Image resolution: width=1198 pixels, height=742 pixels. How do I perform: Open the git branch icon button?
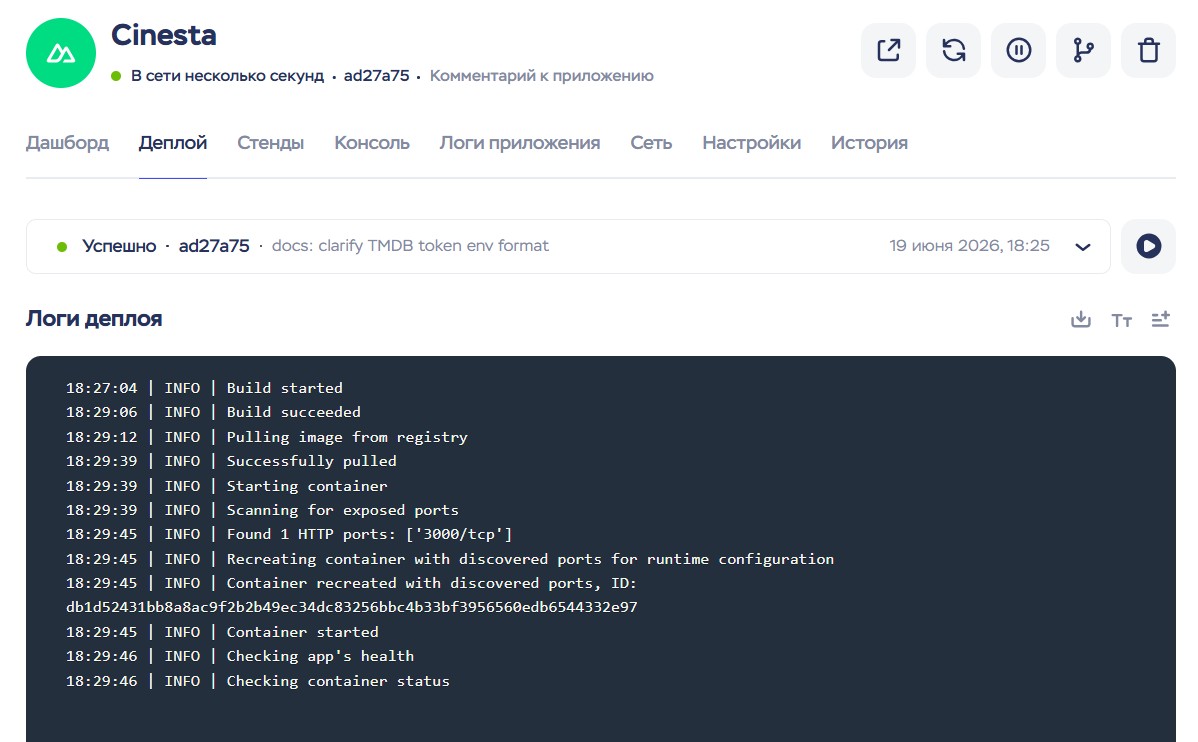point(1083,50)
